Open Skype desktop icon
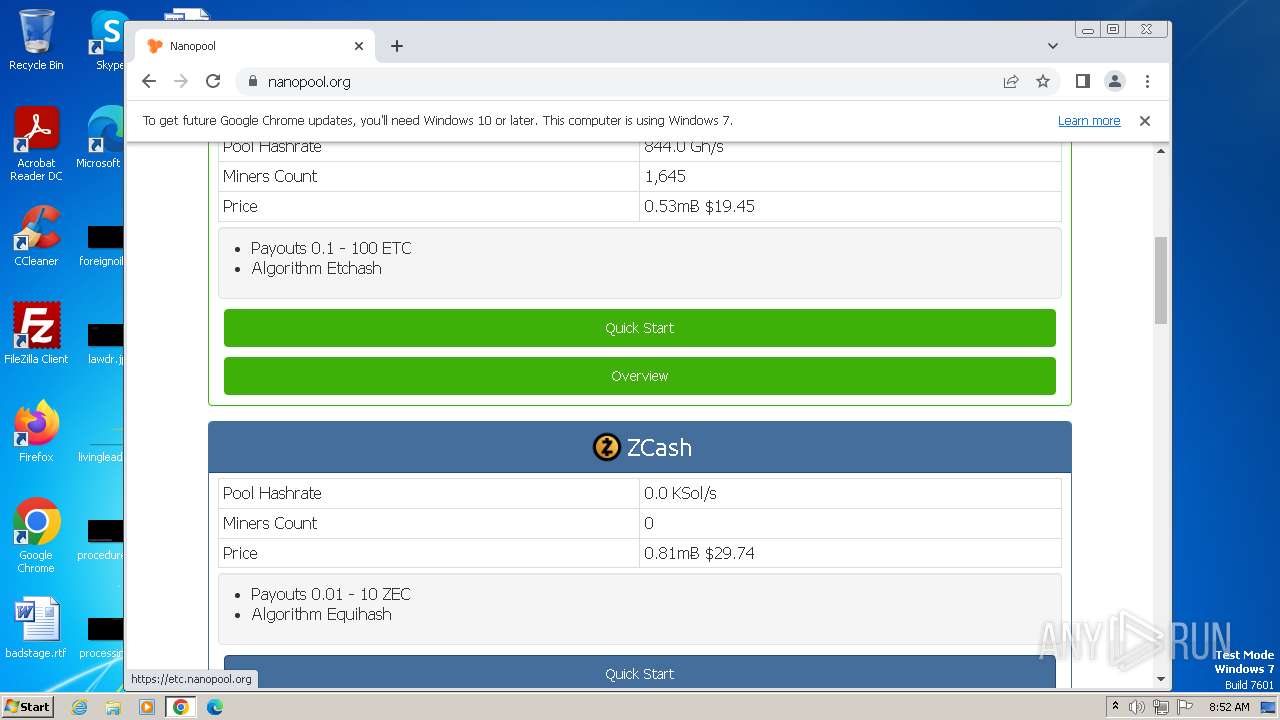 [x=108, y=40]
